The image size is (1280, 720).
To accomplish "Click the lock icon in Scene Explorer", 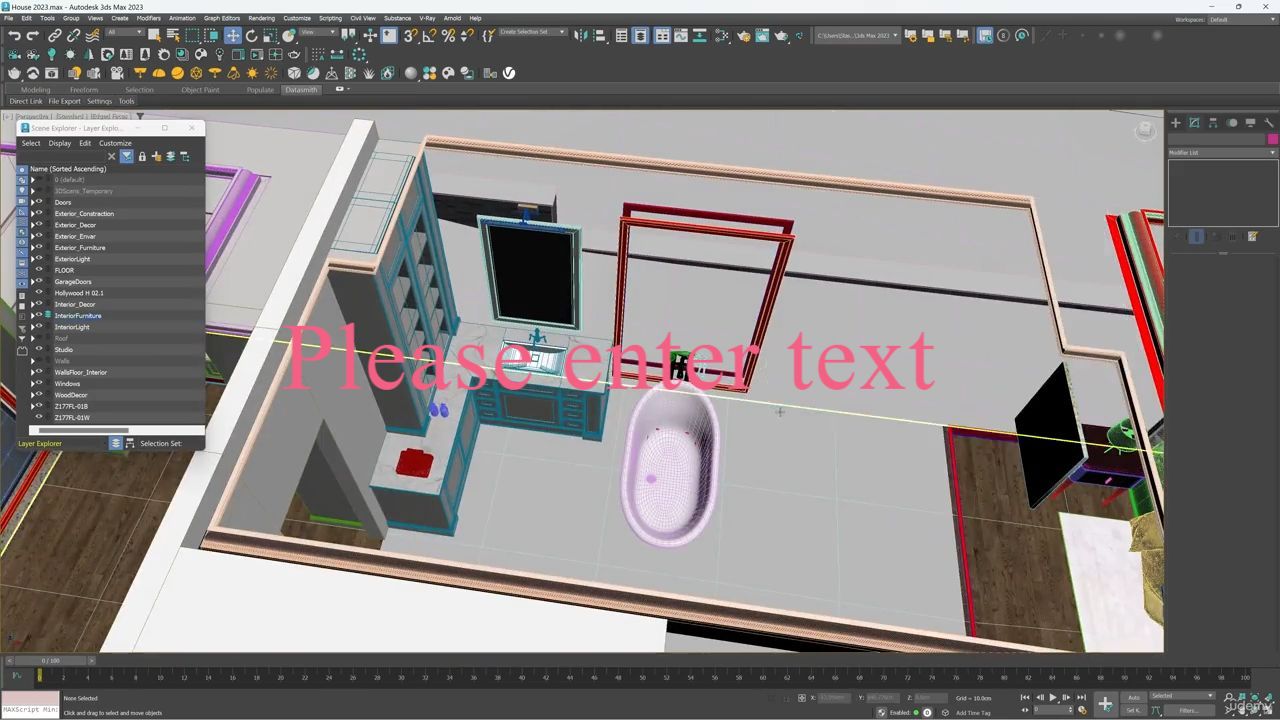I will click(142, 156).
